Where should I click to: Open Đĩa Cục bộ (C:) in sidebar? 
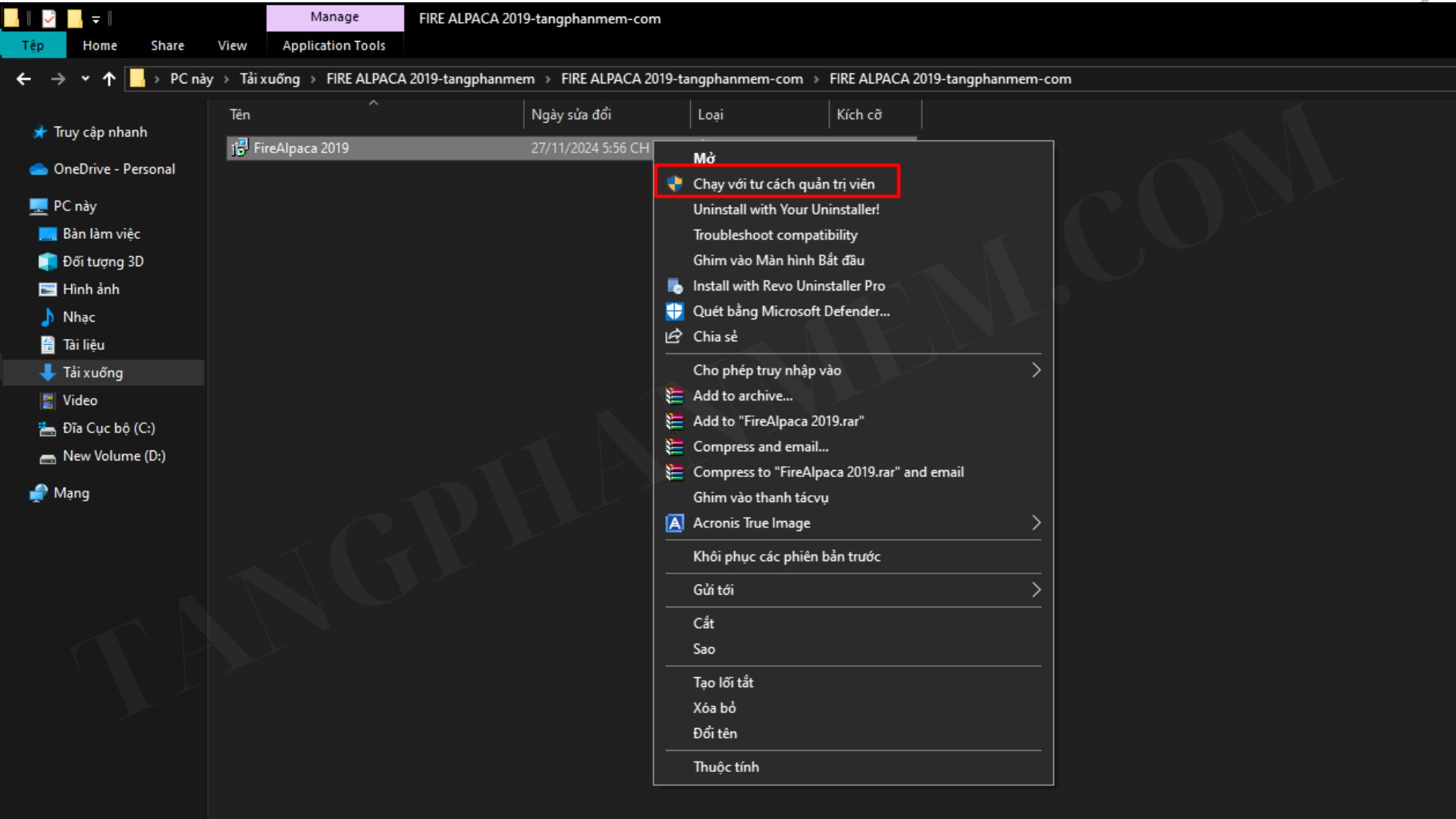pos(108,428)
